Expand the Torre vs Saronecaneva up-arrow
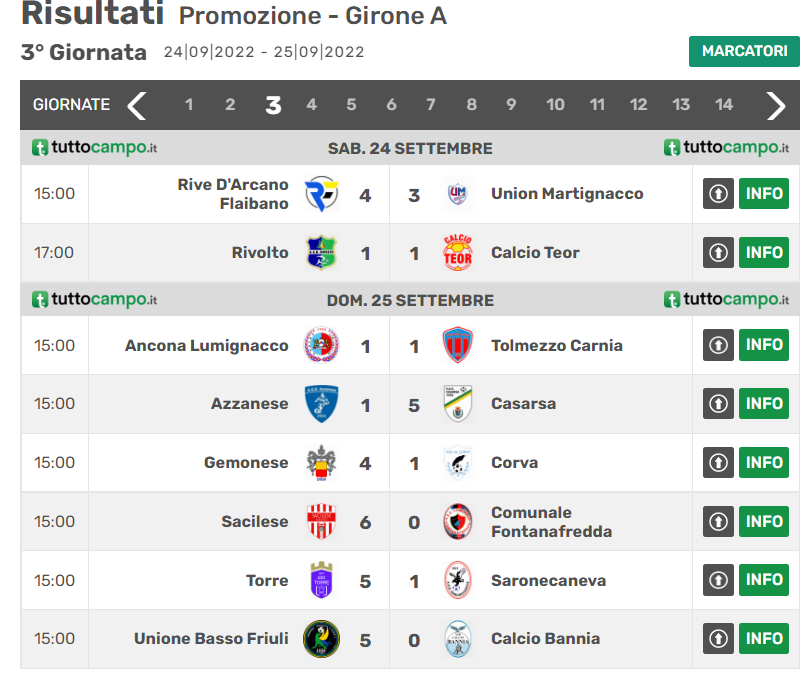 pyautogui.click(x=718, y=580)
